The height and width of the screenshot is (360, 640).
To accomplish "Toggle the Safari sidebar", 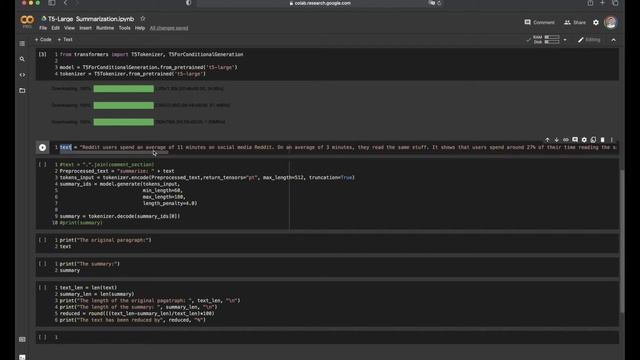I will pos(52,3).
